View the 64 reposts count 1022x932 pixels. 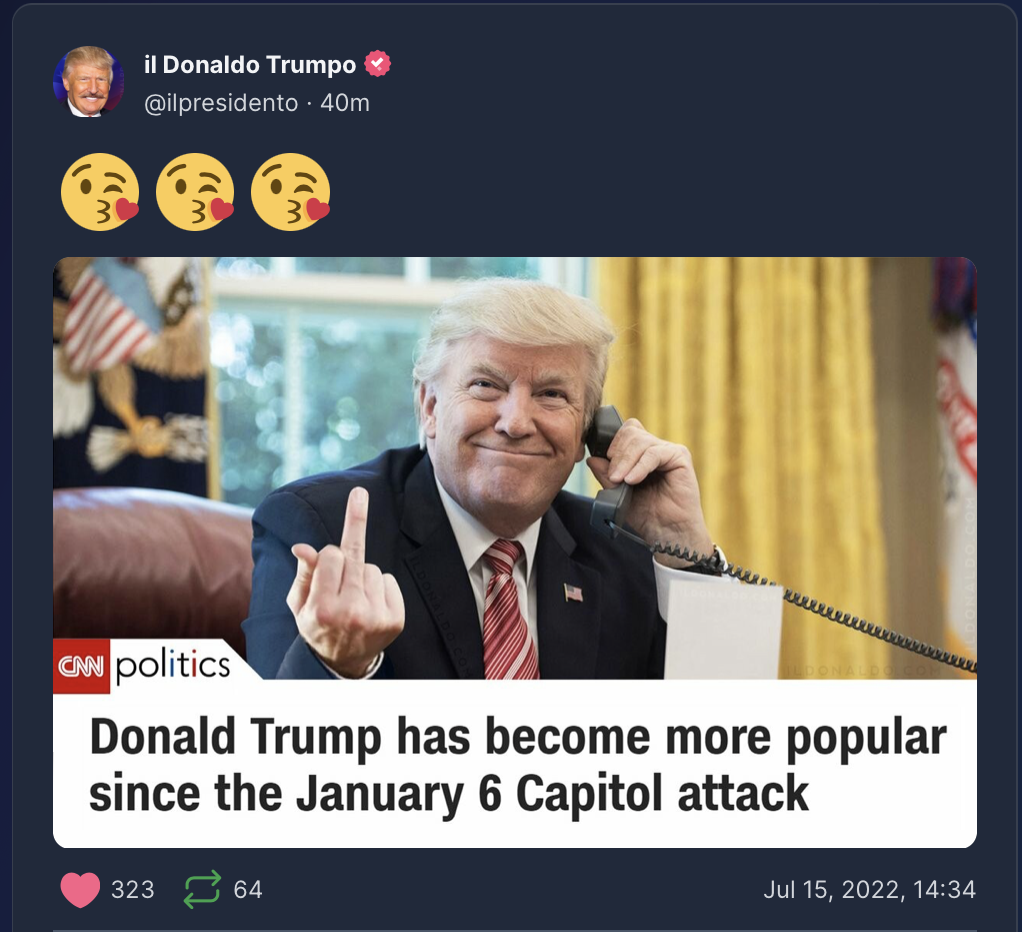248,890
